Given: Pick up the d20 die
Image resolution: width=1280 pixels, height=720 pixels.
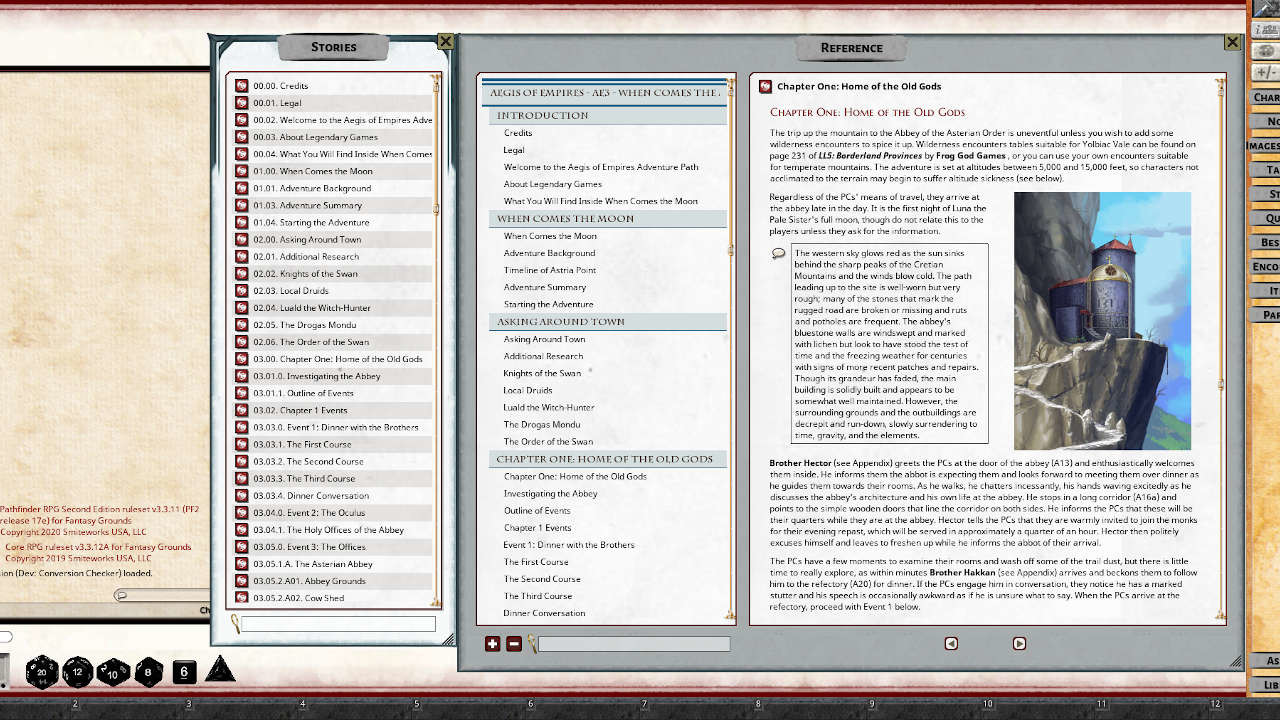Looking at the screenshot, I should [x=42, y=672].
